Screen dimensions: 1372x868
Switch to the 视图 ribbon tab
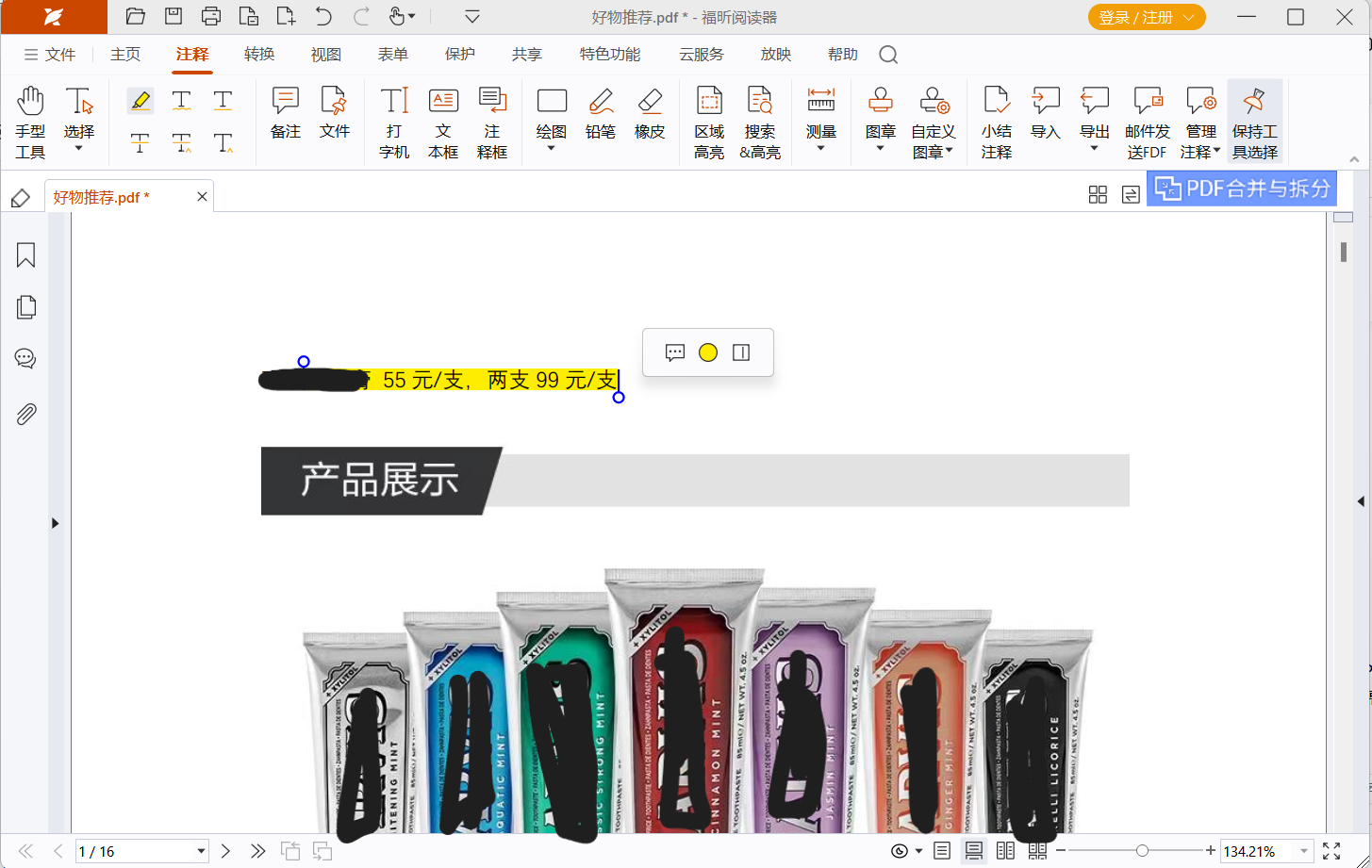[x=326, y=55]
